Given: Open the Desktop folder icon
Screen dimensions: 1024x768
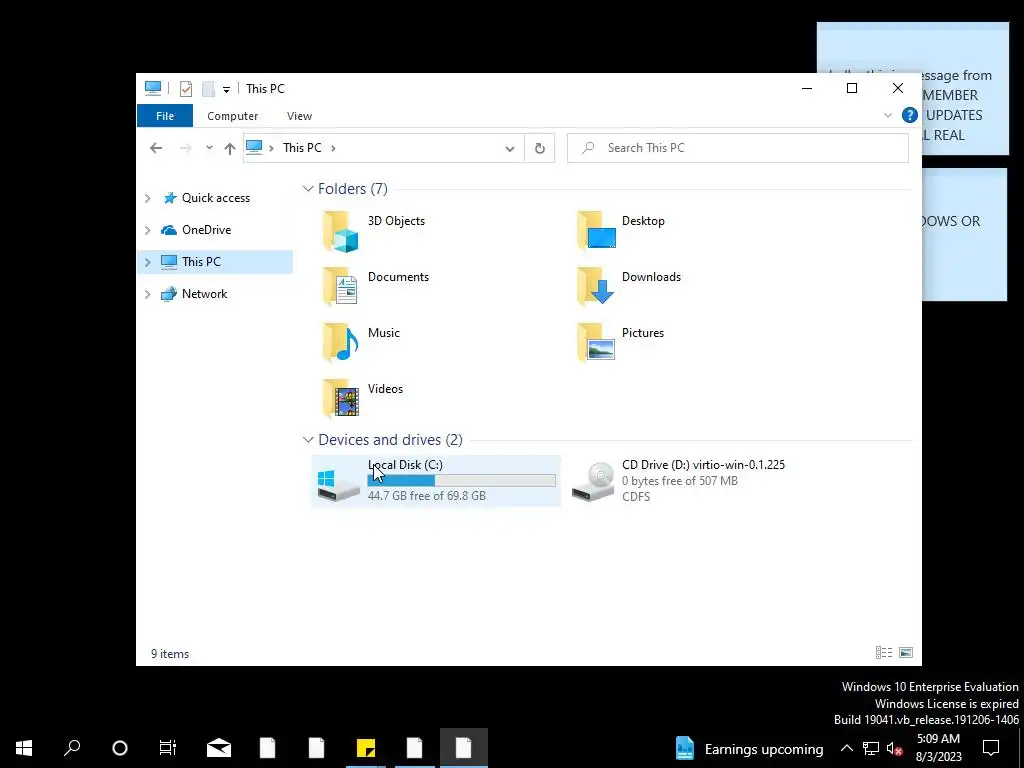Looking at the screenshot, I should click(596, 231).
